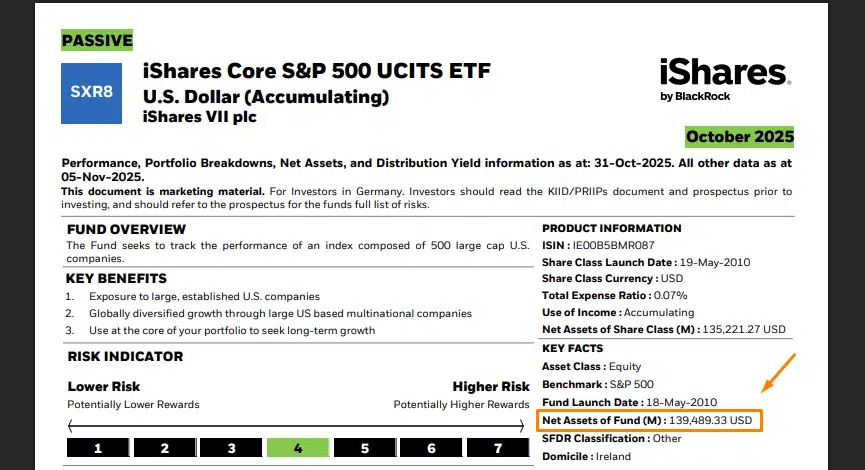Click risk indicator box number 1

pos(98,448)
